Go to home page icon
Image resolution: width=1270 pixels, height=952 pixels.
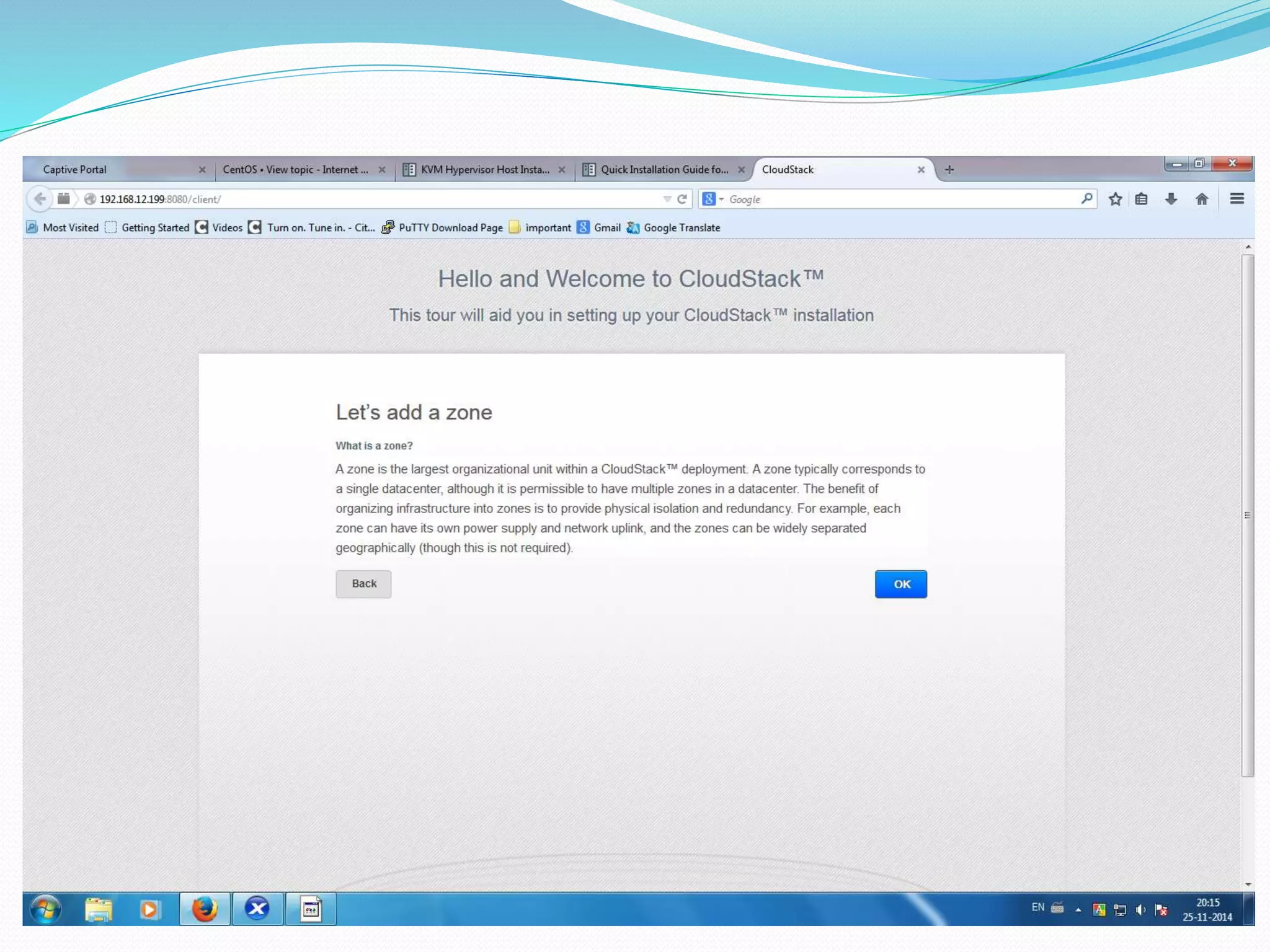(1201, 199)
